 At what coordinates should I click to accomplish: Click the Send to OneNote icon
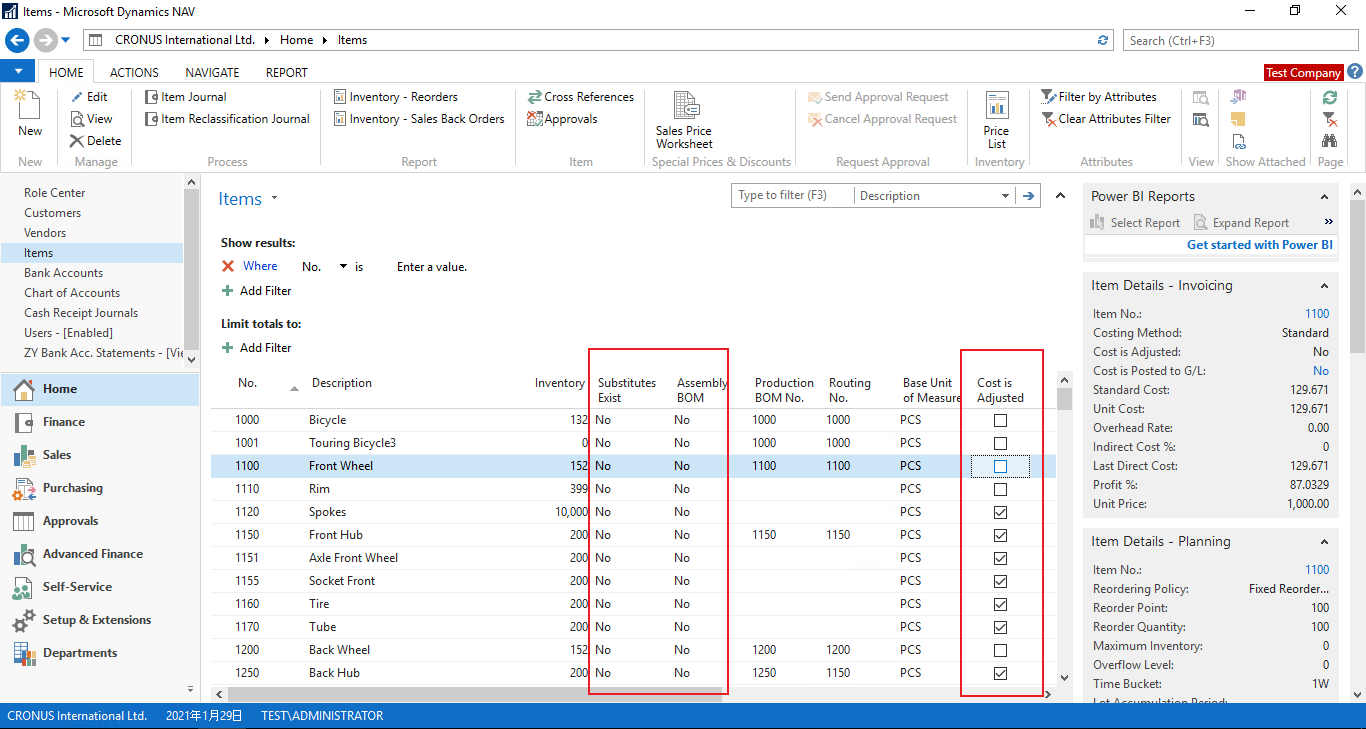click(x=1238, y=97)
